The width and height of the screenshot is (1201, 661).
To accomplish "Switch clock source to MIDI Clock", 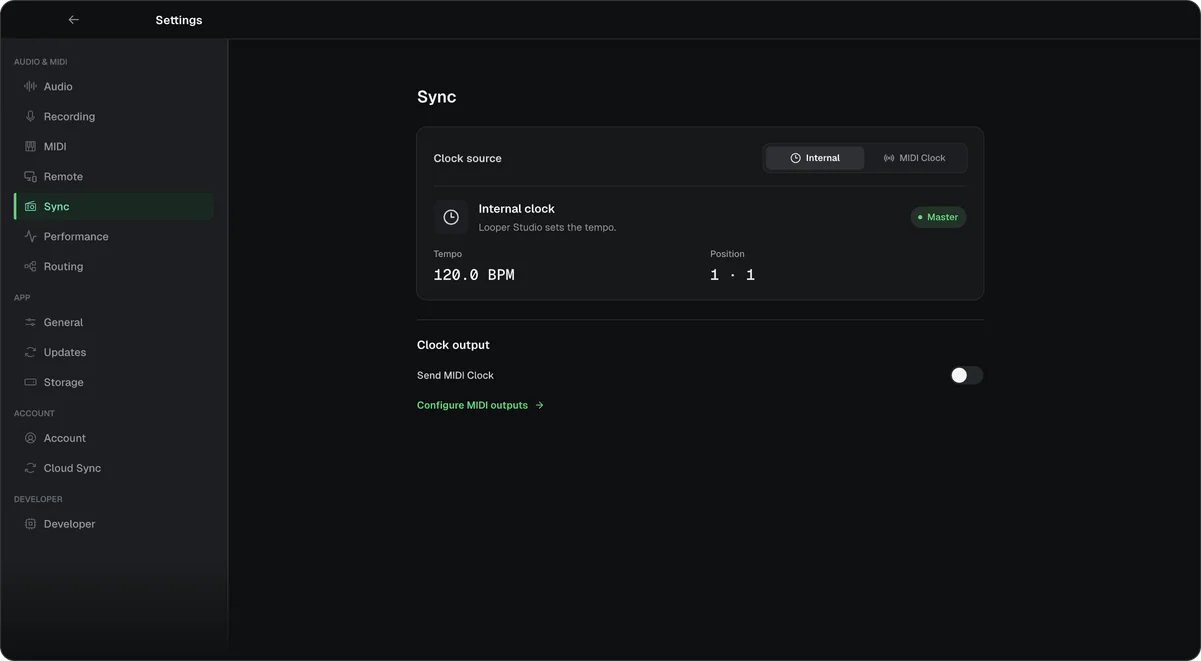I will 915,158.
